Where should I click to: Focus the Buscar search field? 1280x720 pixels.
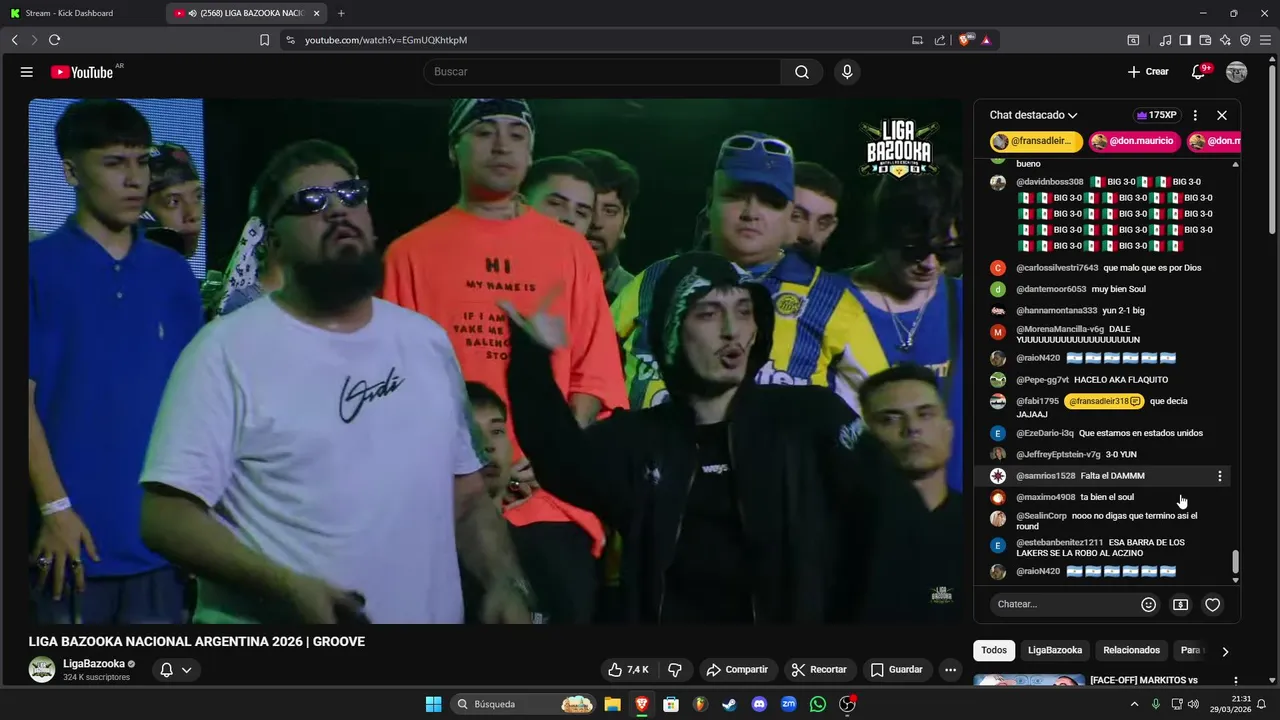pos(604,72)
